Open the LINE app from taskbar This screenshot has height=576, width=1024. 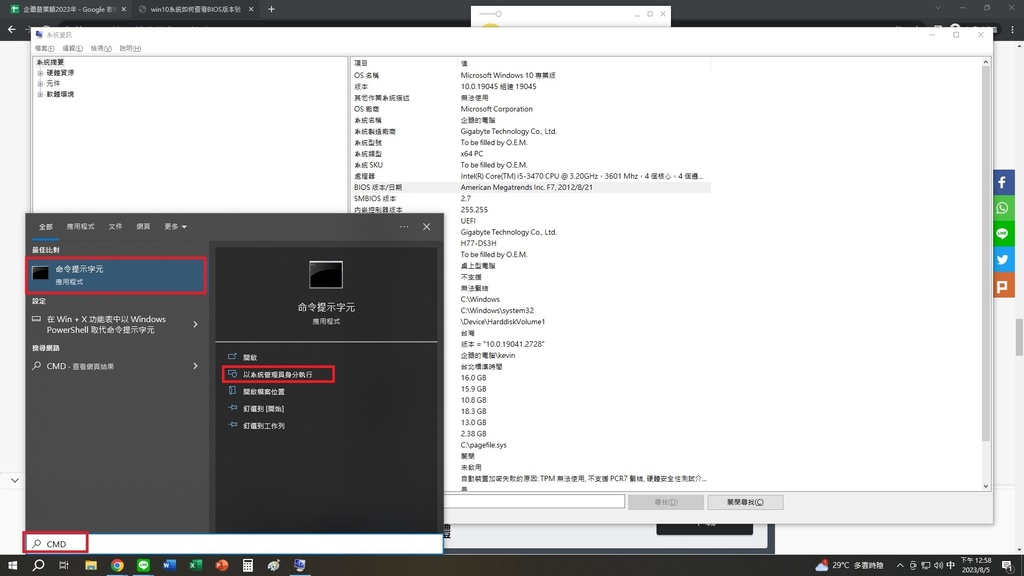[x=143, y=565]
